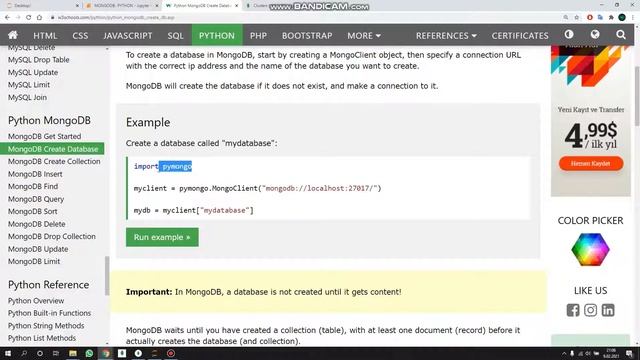Image resolution: width=640 pixels, height=360 pixels.
Task: Open the hexagon Color Picker
Action: (x=590, y=249)
